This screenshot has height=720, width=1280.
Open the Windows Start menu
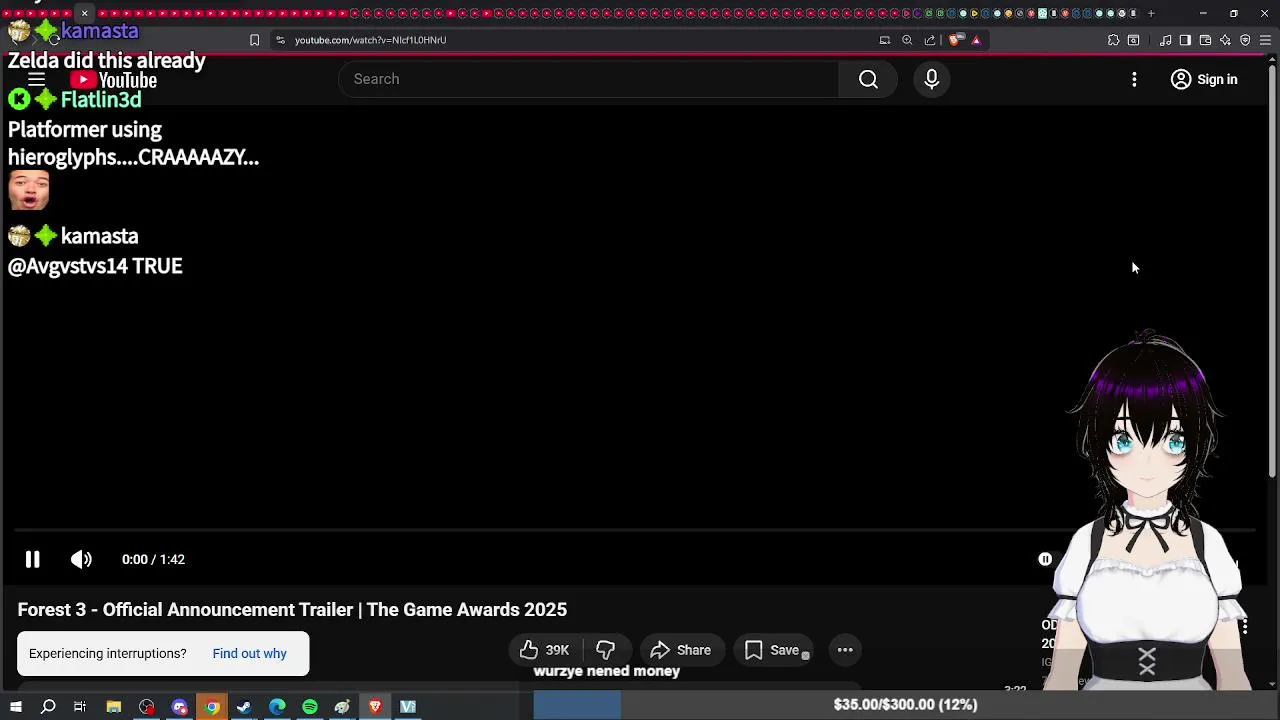click(15, 706)
